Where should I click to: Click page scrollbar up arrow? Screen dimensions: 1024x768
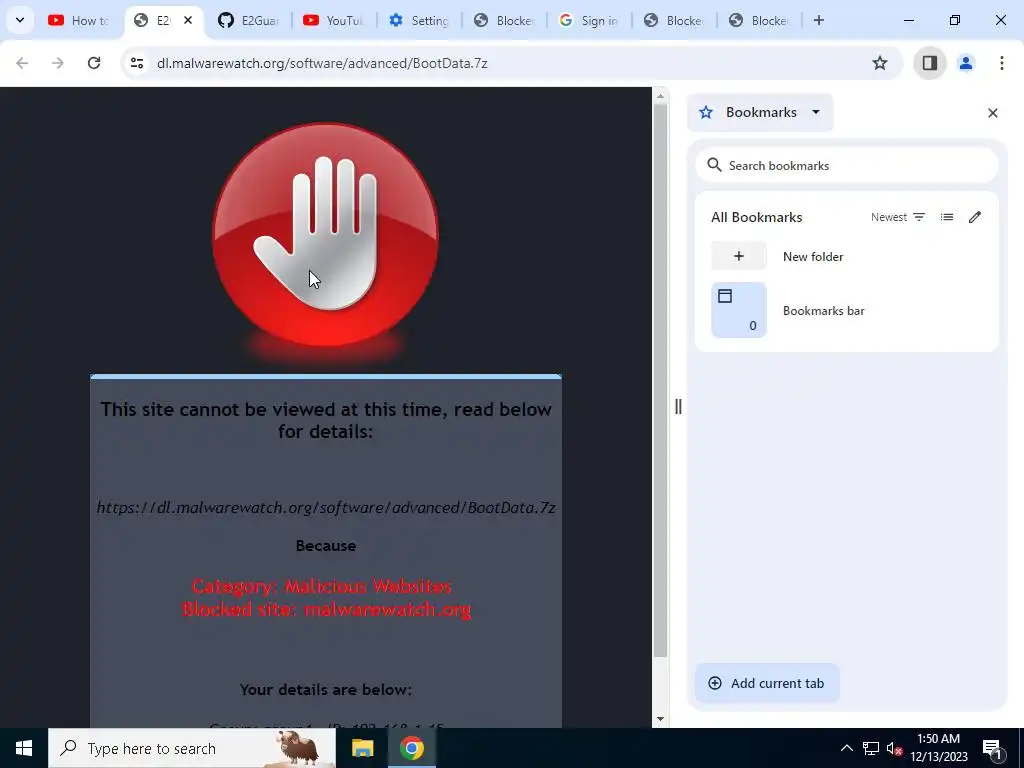pos(660,96)
